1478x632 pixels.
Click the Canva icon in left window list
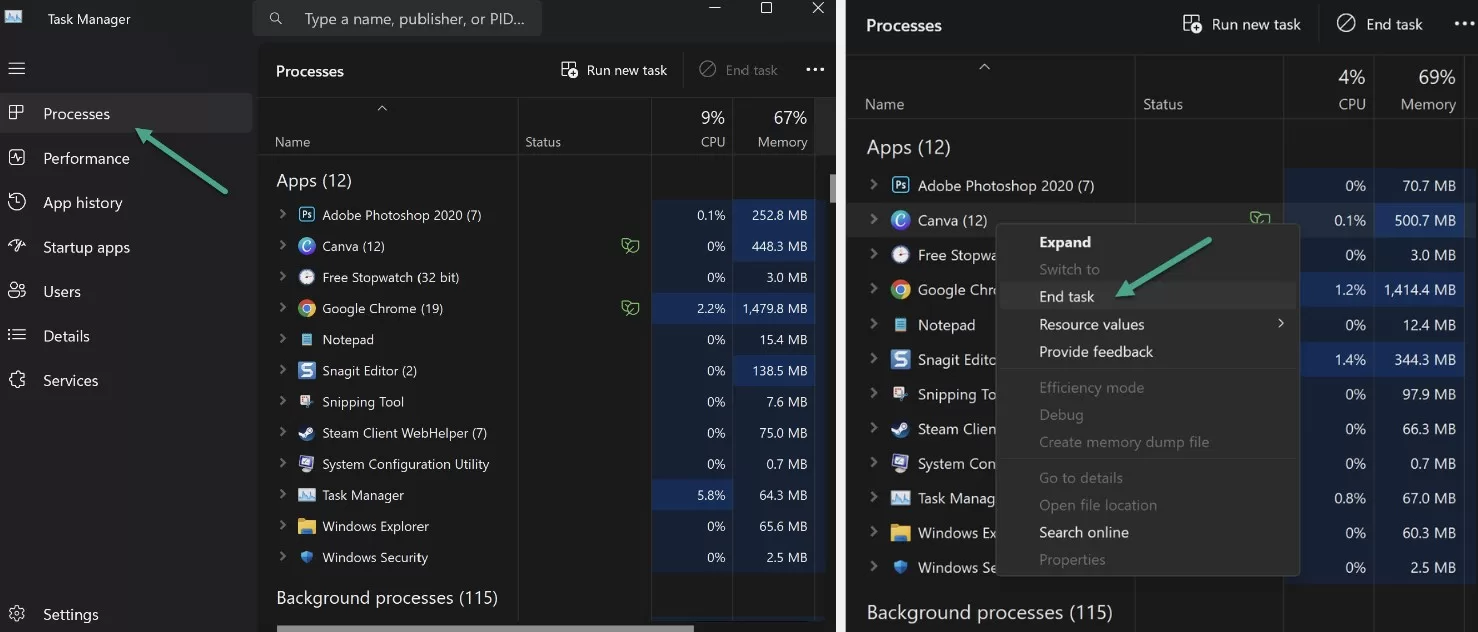(x=307, y=246)
